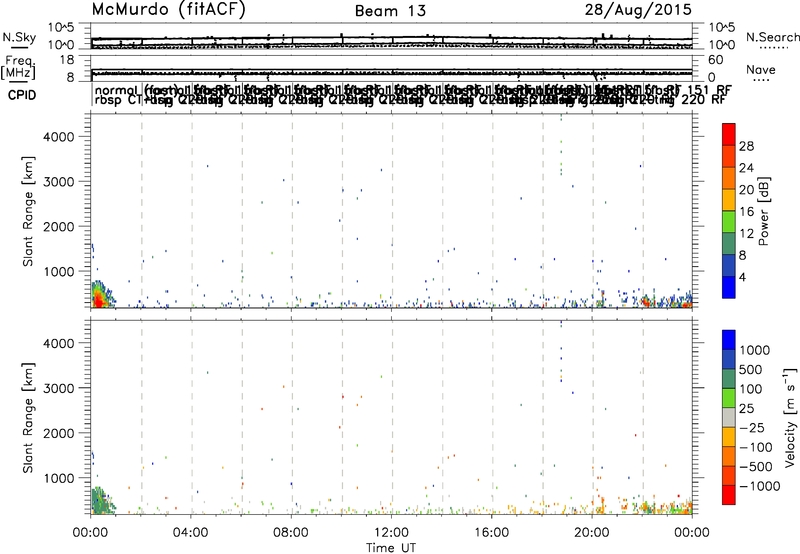Click the '4000' range tick on the power panel
The height and width of the screenshot is (554, 800).
[58, 137]
